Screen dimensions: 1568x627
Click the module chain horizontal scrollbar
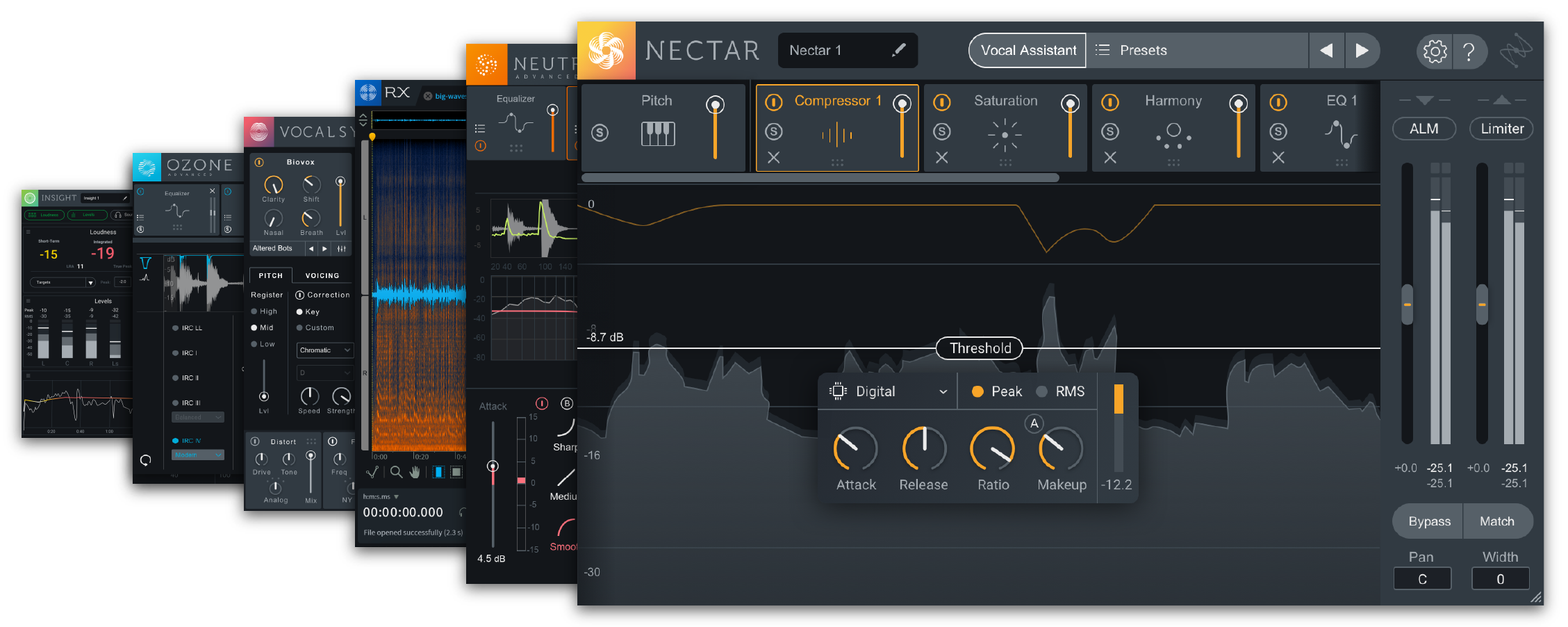[x=820, y=178]
